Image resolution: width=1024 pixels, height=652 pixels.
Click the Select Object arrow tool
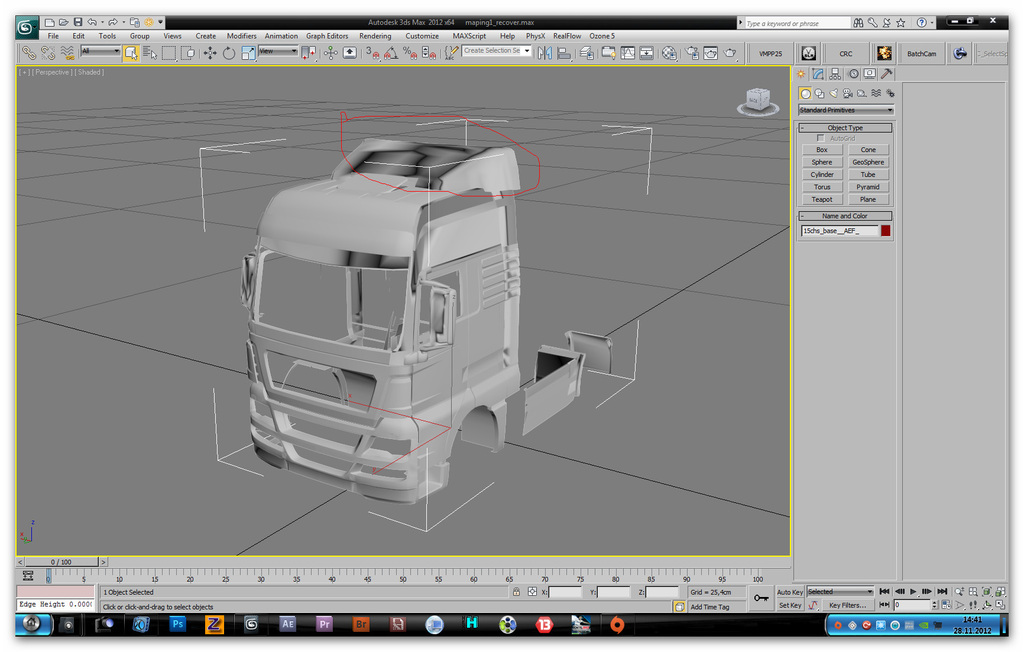(131, 53)
